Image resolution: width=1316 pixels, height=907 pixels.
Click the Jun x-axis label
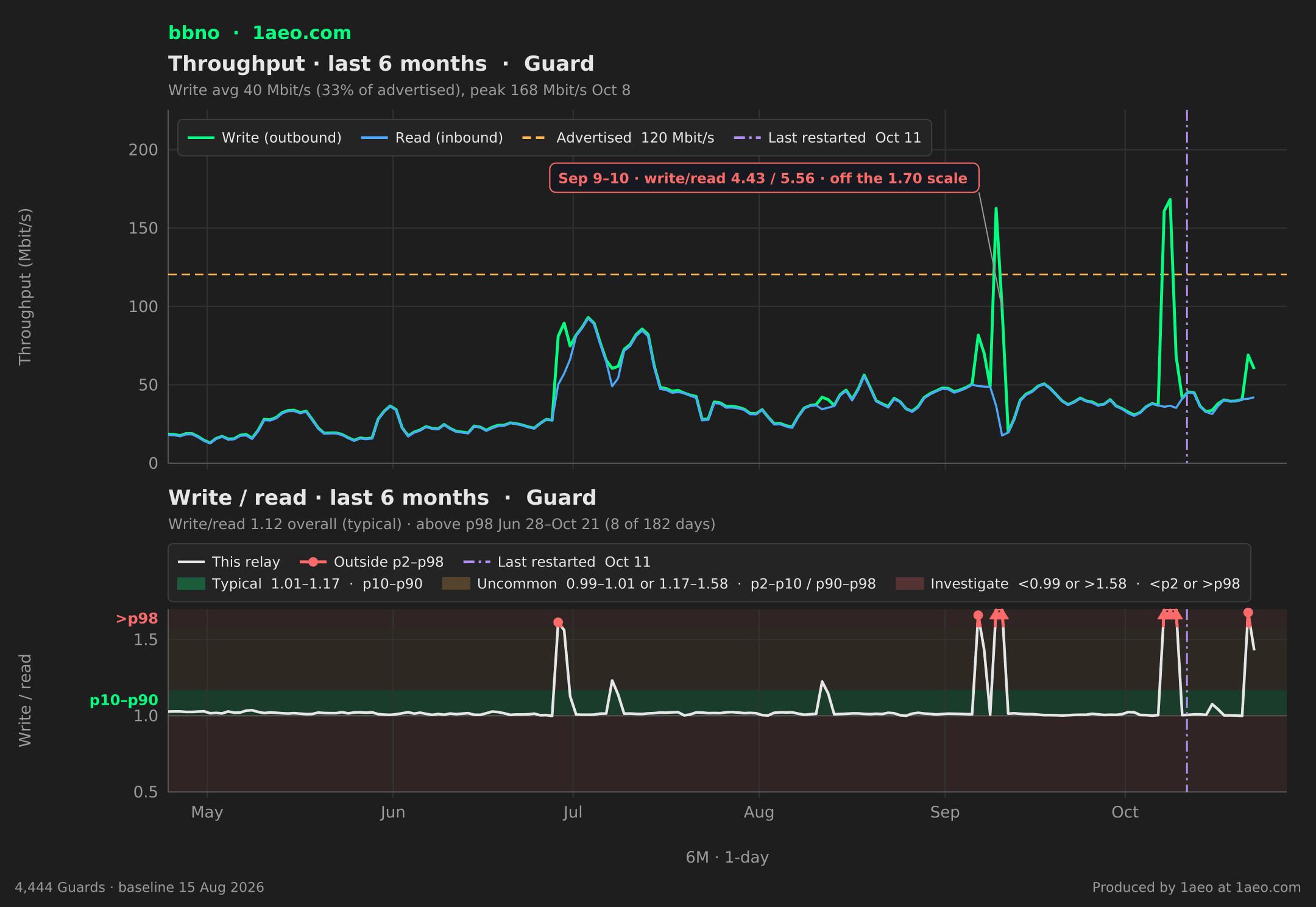coord(393,813)
